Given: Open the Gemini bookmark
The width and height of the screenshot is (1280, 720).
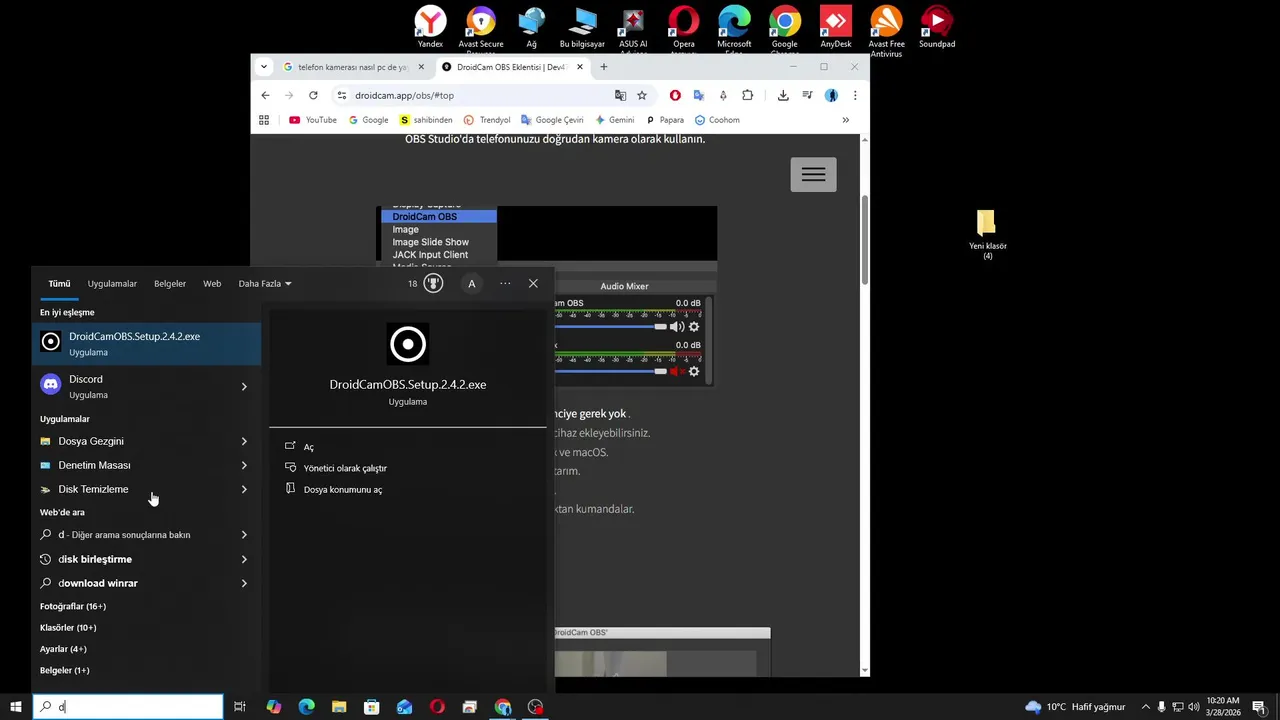Looking at the screenshot, I should pyautogui.click(x=614, y=120).
